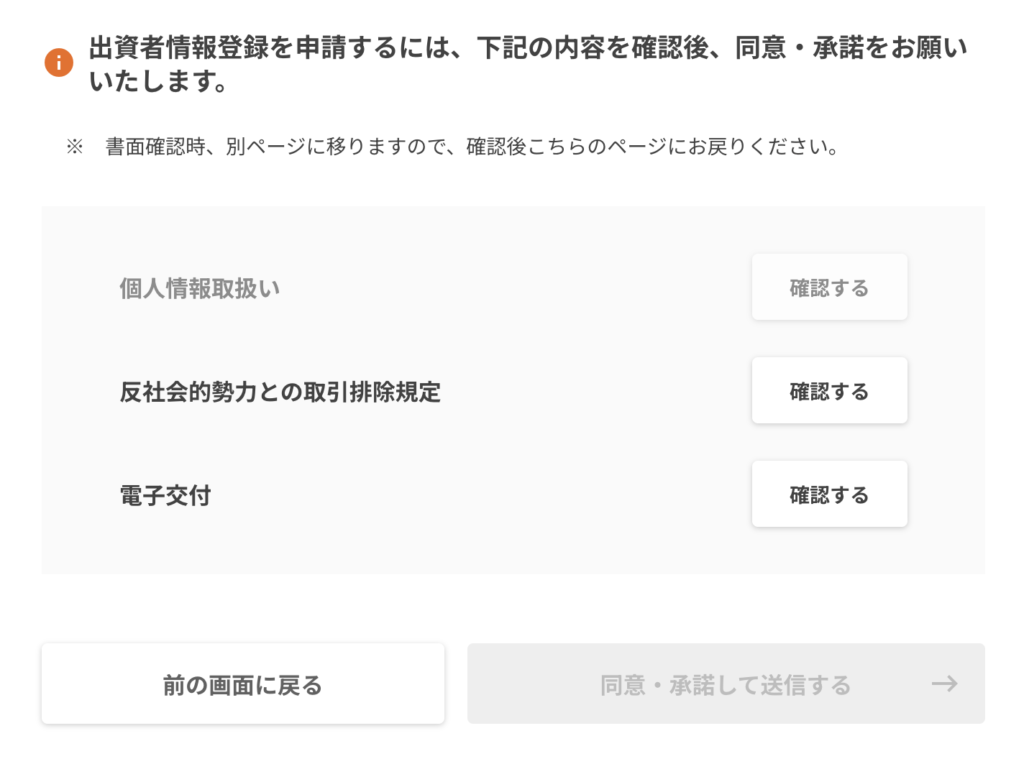This screenshot has width=1024, height=759.
Task: Submit with 同意・承諾して送信する
Action: (x=726, y=684)
